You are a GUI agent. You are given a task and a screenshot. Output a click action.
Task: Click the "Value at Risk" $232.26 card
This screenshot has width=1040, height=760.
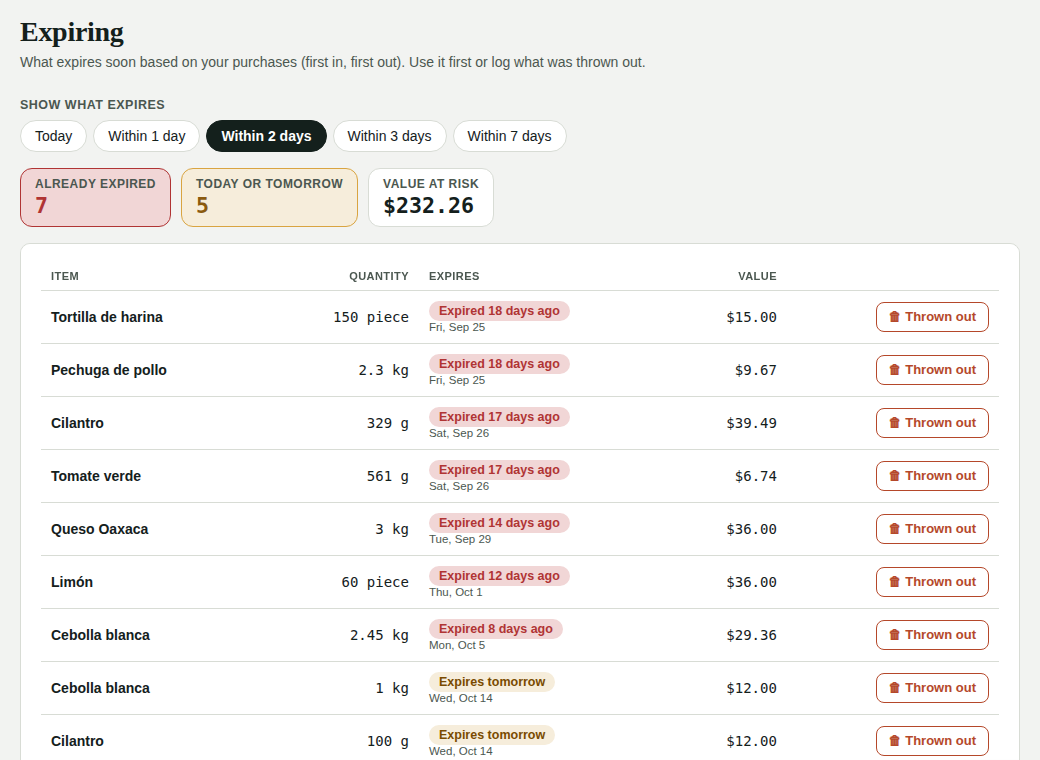[x=430, y=198]
